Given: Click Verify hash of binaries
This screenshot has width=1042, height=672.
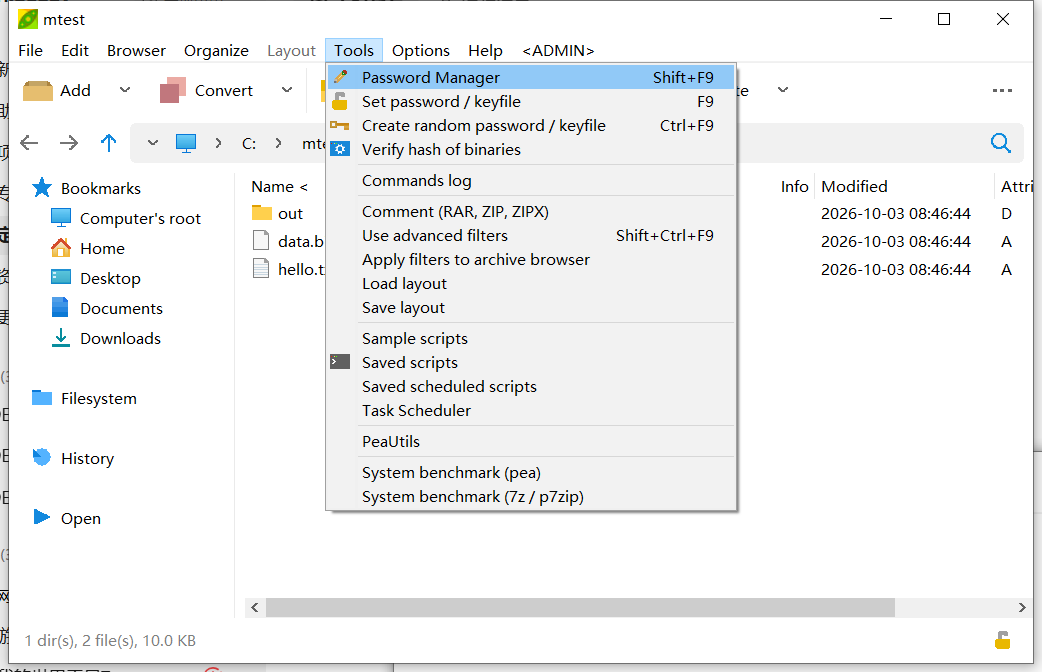Looking at the screenshot, I should pos(531,150).
